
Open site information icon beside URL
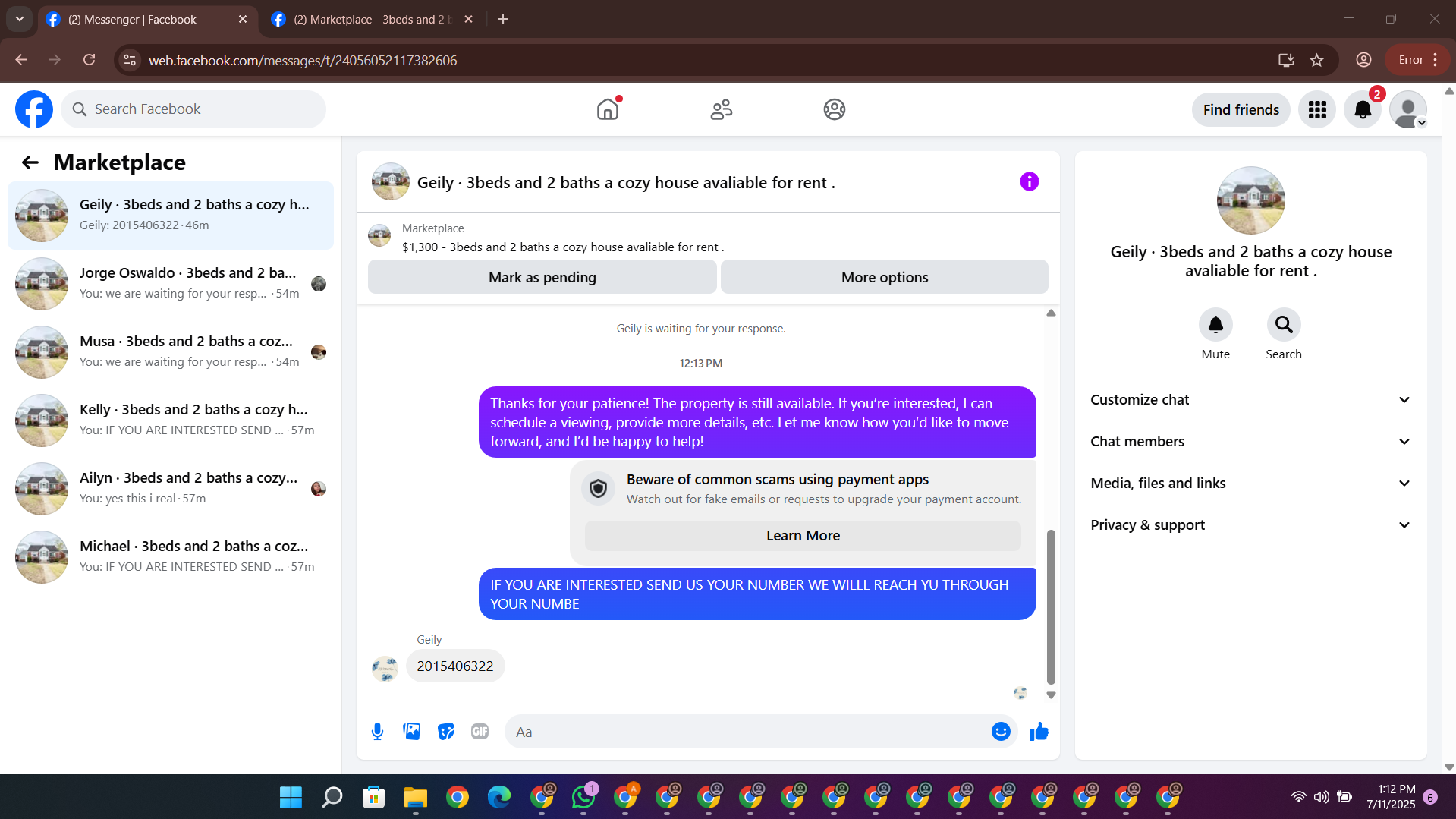click(130, 60)
